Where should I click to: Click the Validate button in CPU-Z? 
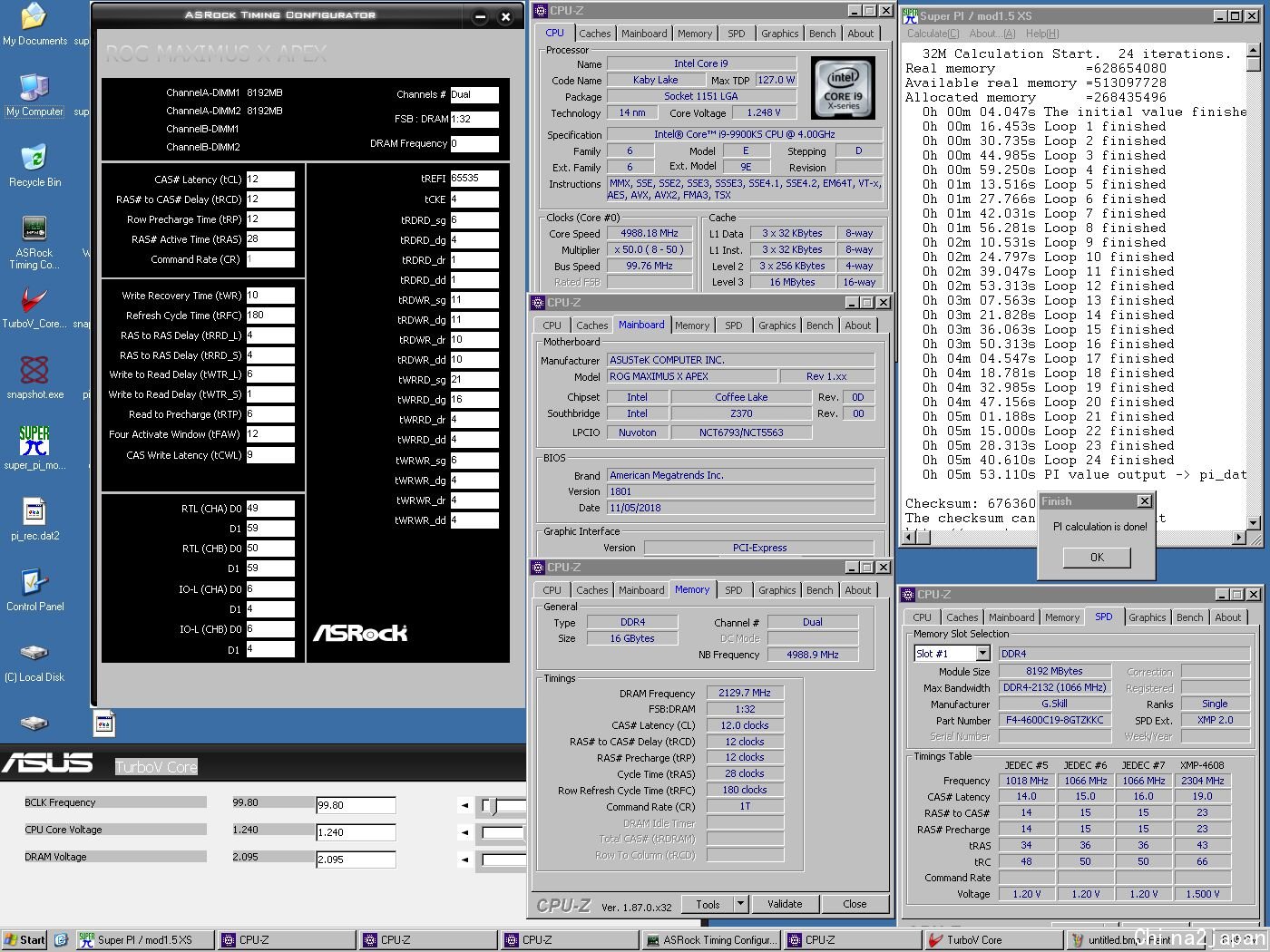[785, 904]
